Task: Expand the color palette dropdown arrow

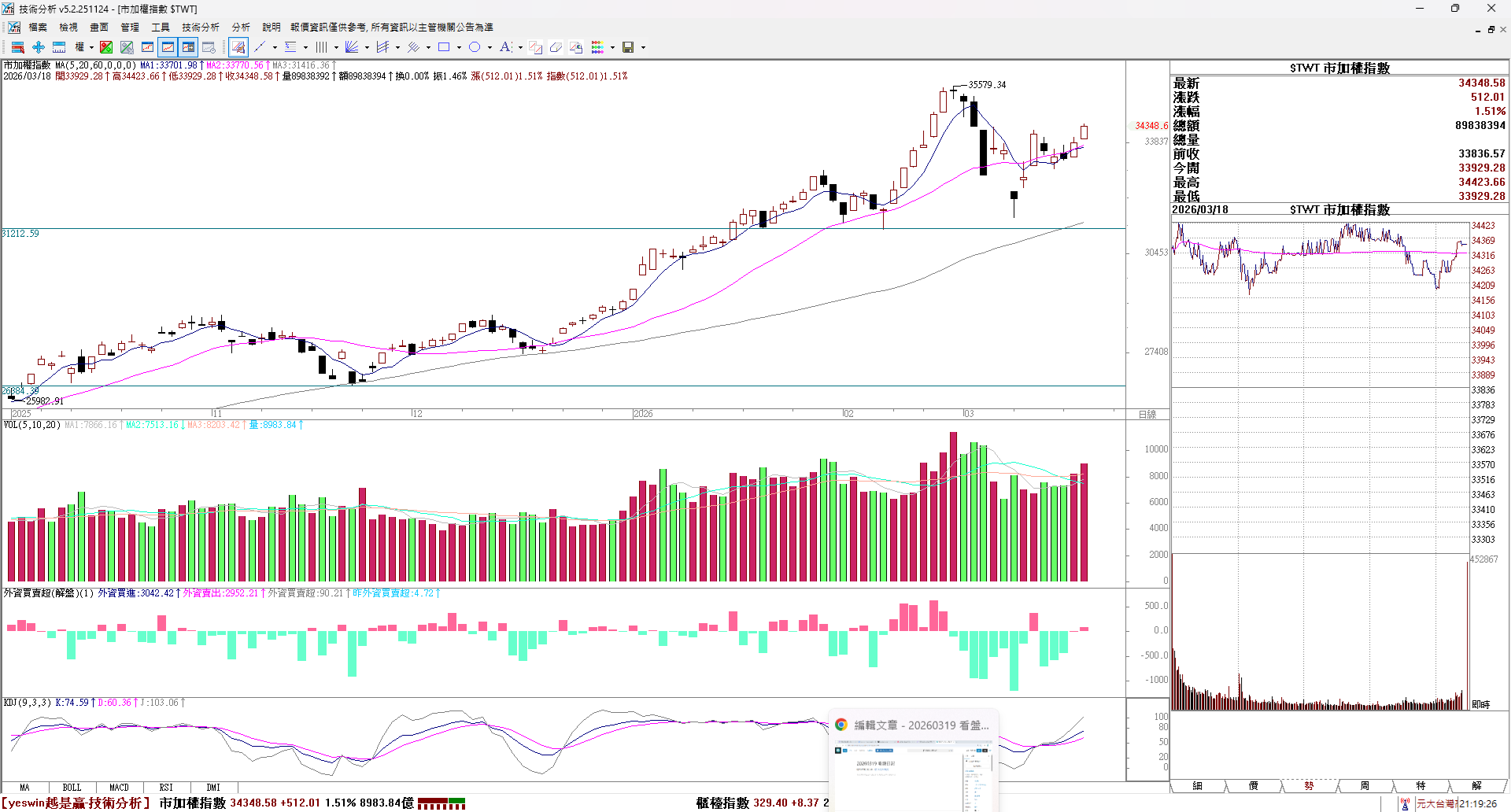Action: point(612,47)
